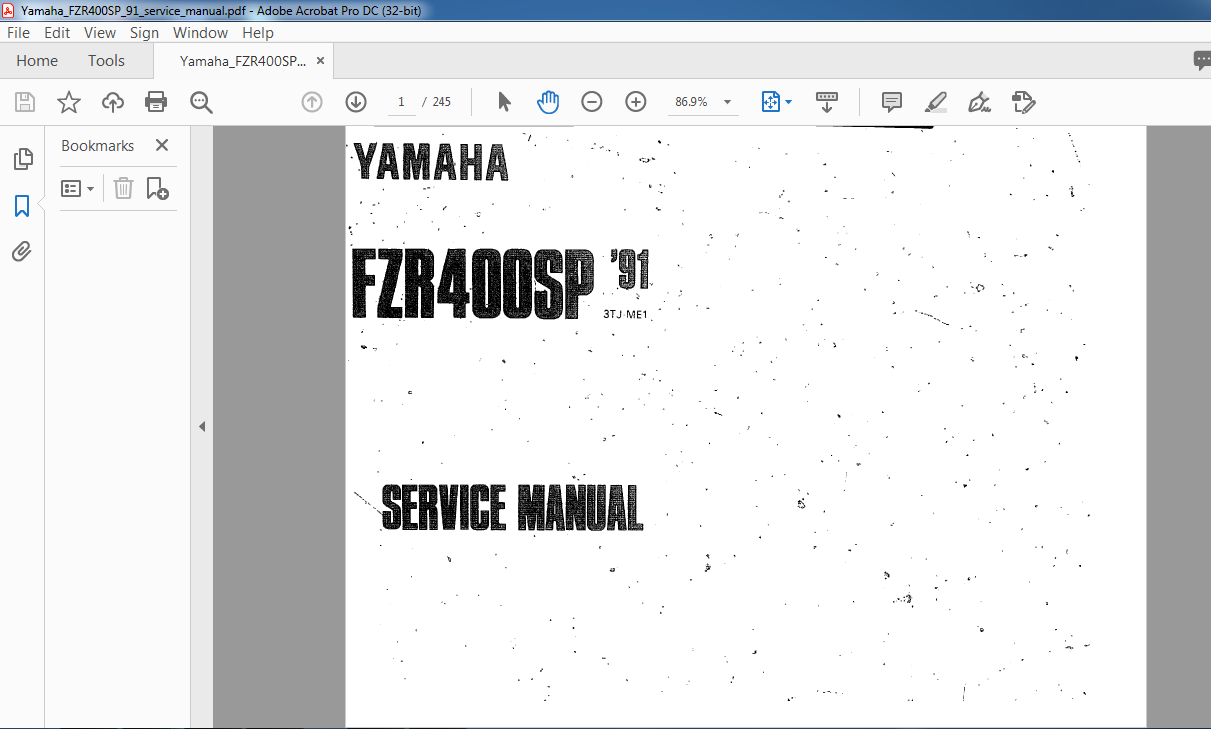Screen dimensions: 1211x729
Task: Open the File menu
Action: pyautogui.click(x=18, y=33)
